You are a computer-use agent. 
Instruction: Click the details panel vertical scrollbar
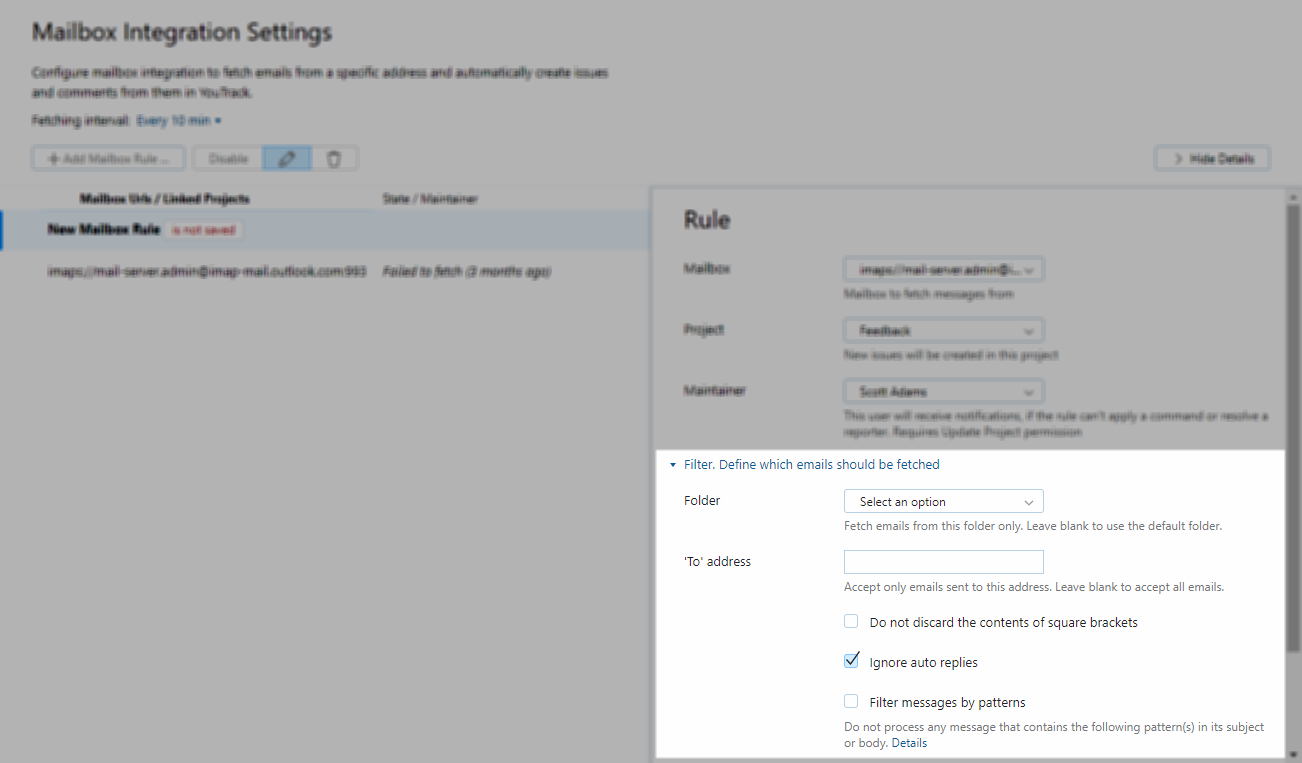[x=1293, y=420]
